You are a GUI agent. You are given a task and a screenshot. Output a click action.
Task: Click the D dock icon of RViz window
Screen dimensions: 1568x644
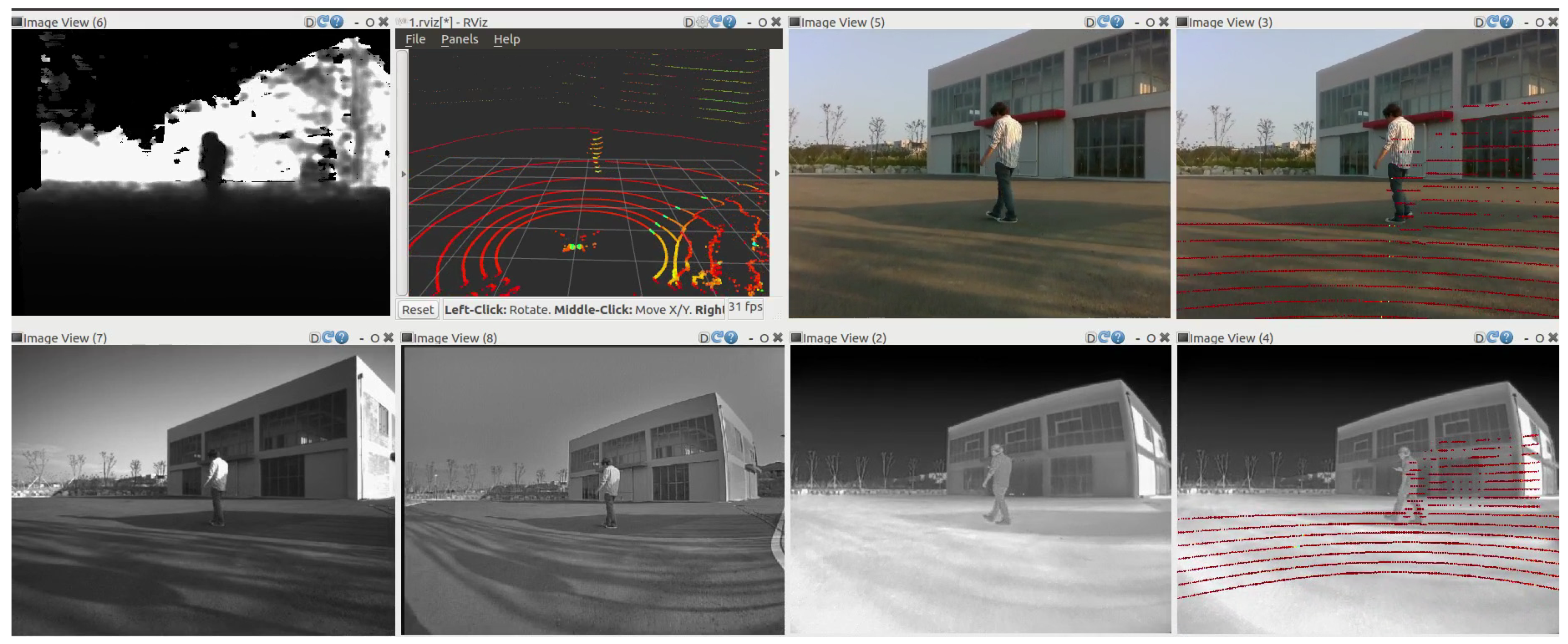689,22
